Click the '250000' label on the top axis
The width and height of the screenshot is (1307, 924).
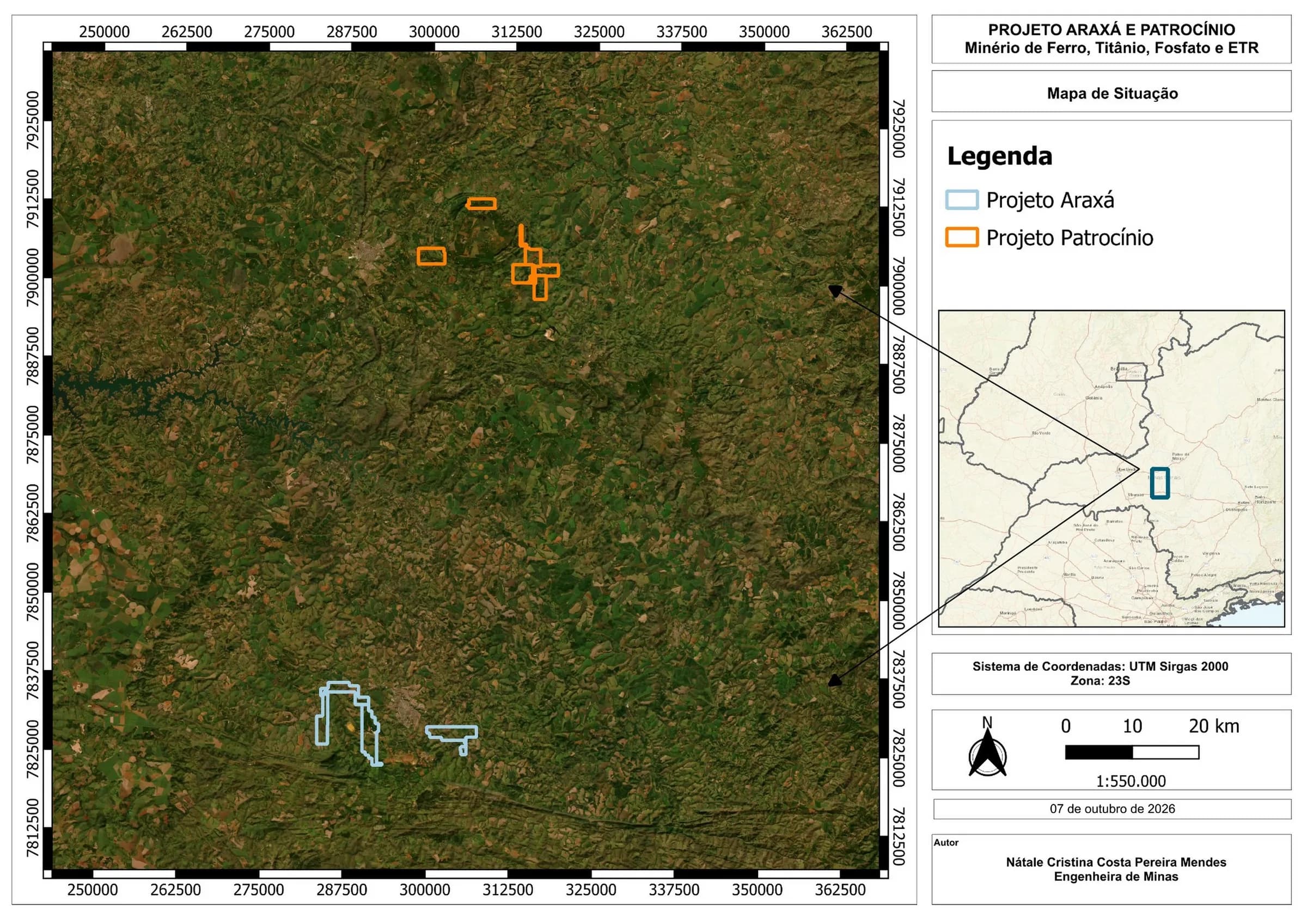pyautogui.click(x=104, y=32)
